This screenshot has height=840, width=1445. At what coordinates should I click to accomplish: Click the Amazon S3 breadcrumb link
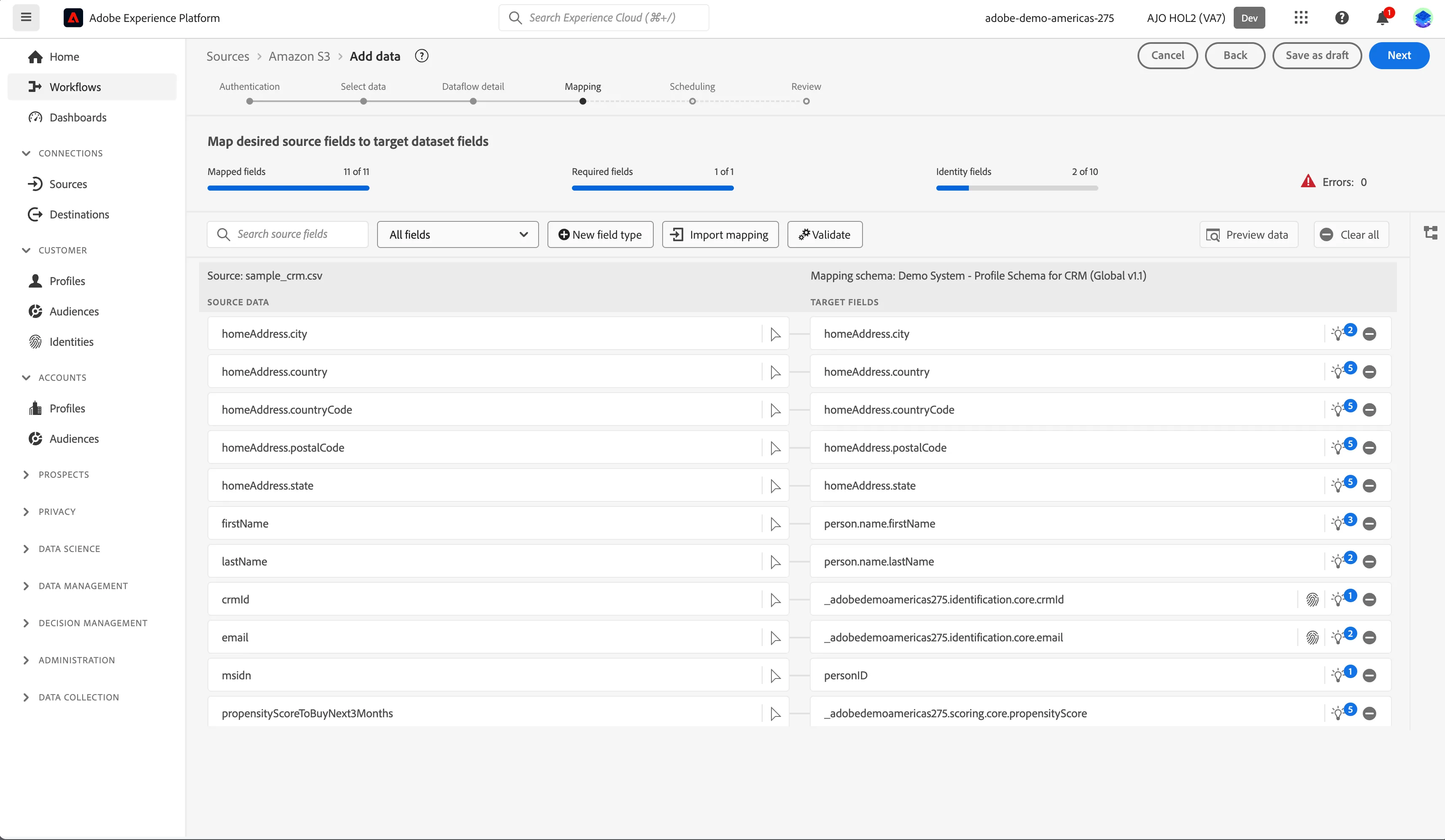click(299, 56)
